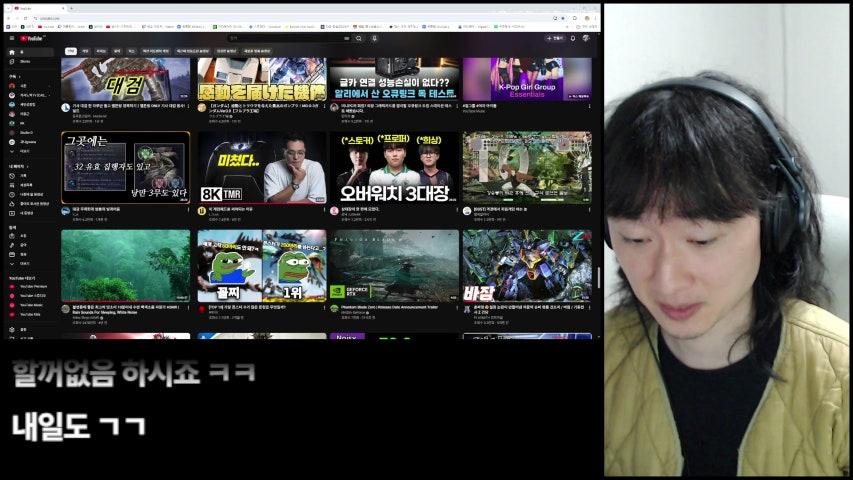The image size is (853, 480).
Task: Open the Chrome profile avatar
Action: click(x=587, y=18)
